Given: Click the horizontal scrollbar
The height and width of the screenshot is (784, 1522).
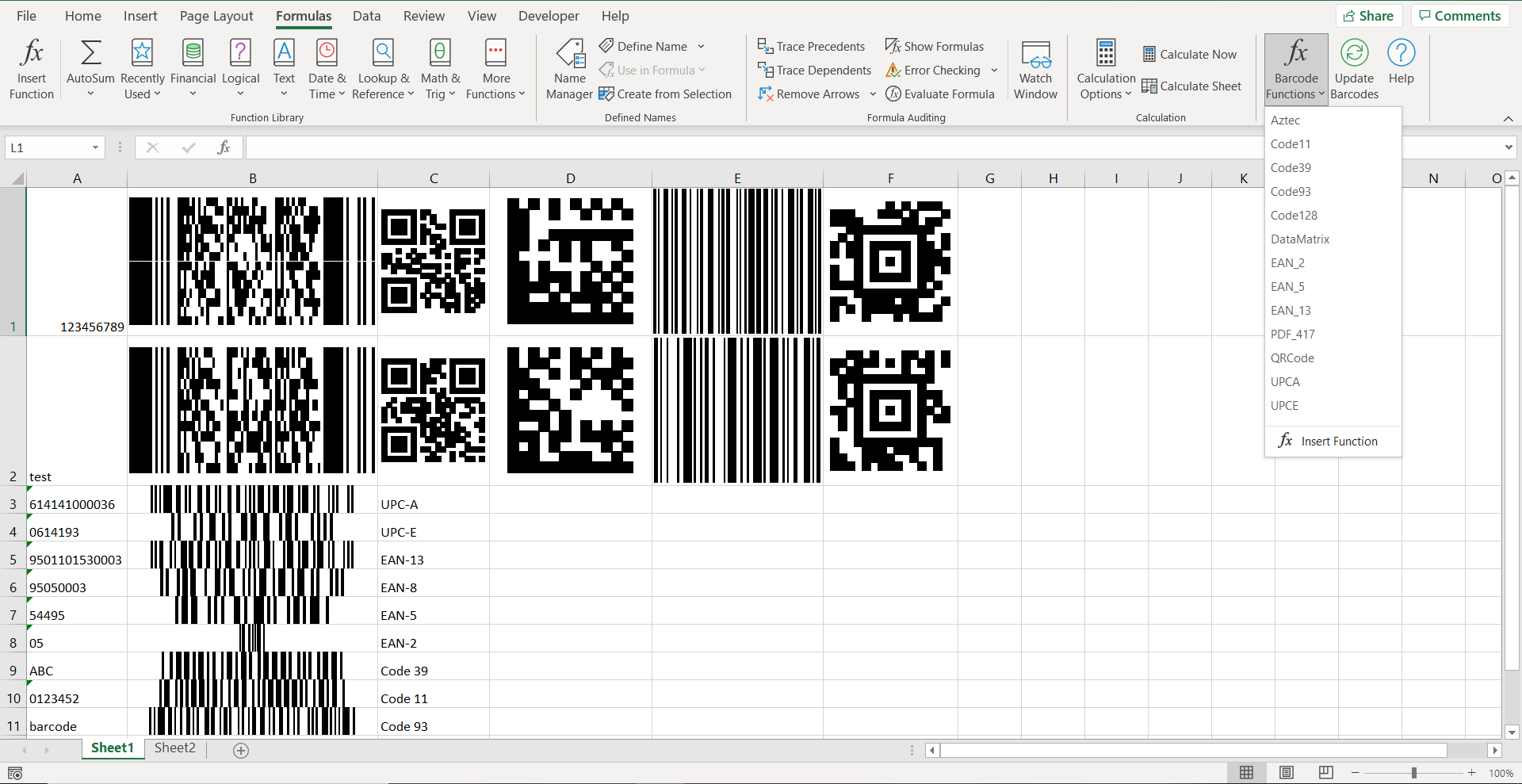Looking at the screenshot, I should (x=1194, y=750).
